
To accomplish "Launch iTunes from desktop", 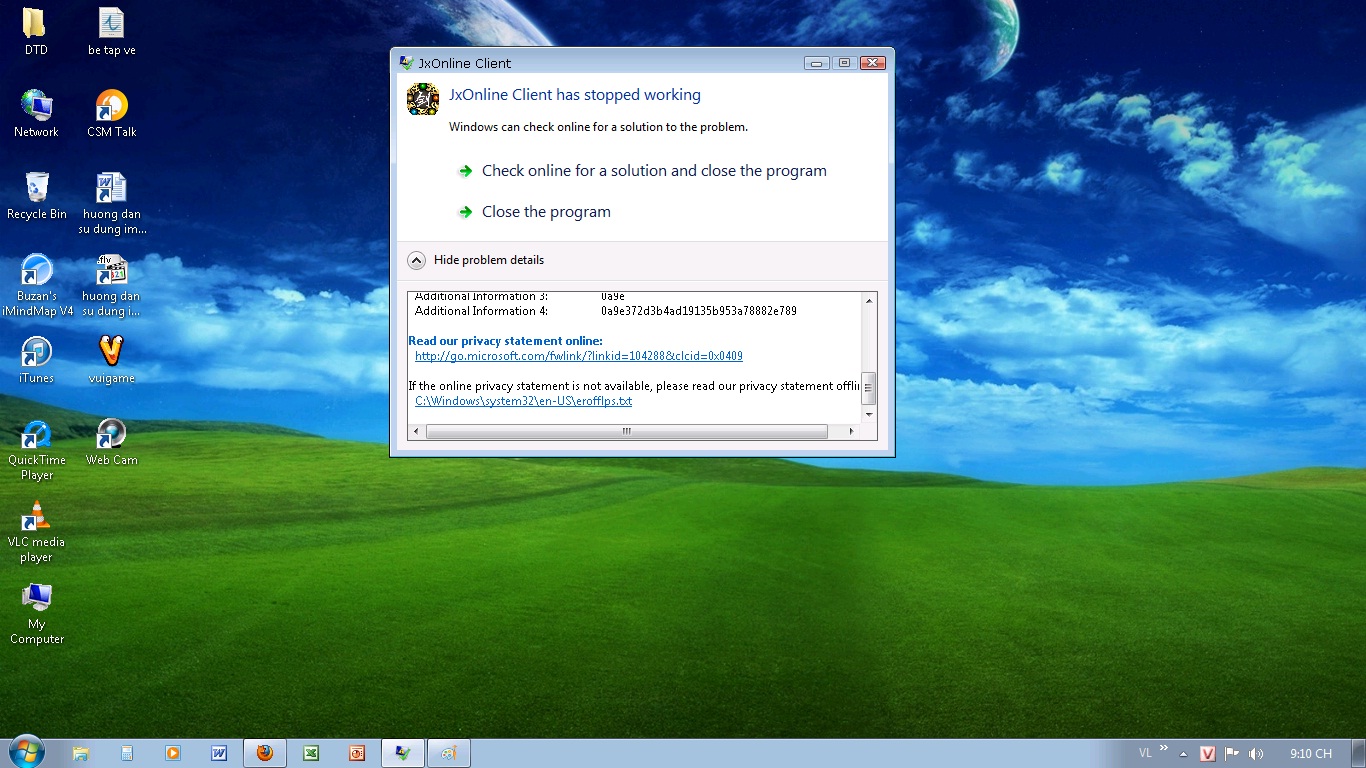I will [x=36, y=359].
